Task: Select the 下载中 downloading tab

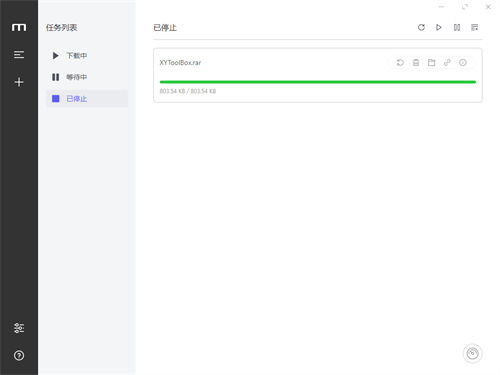Action: pyautogui.click(x=87, y=56)
